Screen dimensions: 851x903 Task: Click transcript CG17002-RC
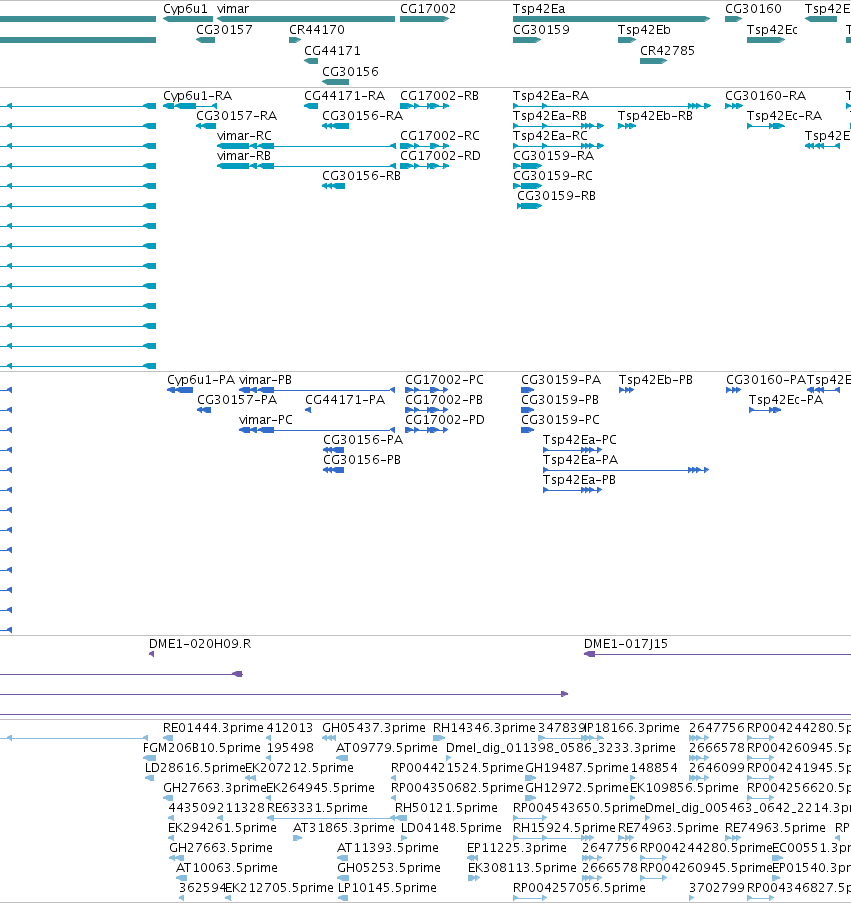pos(440,136)
